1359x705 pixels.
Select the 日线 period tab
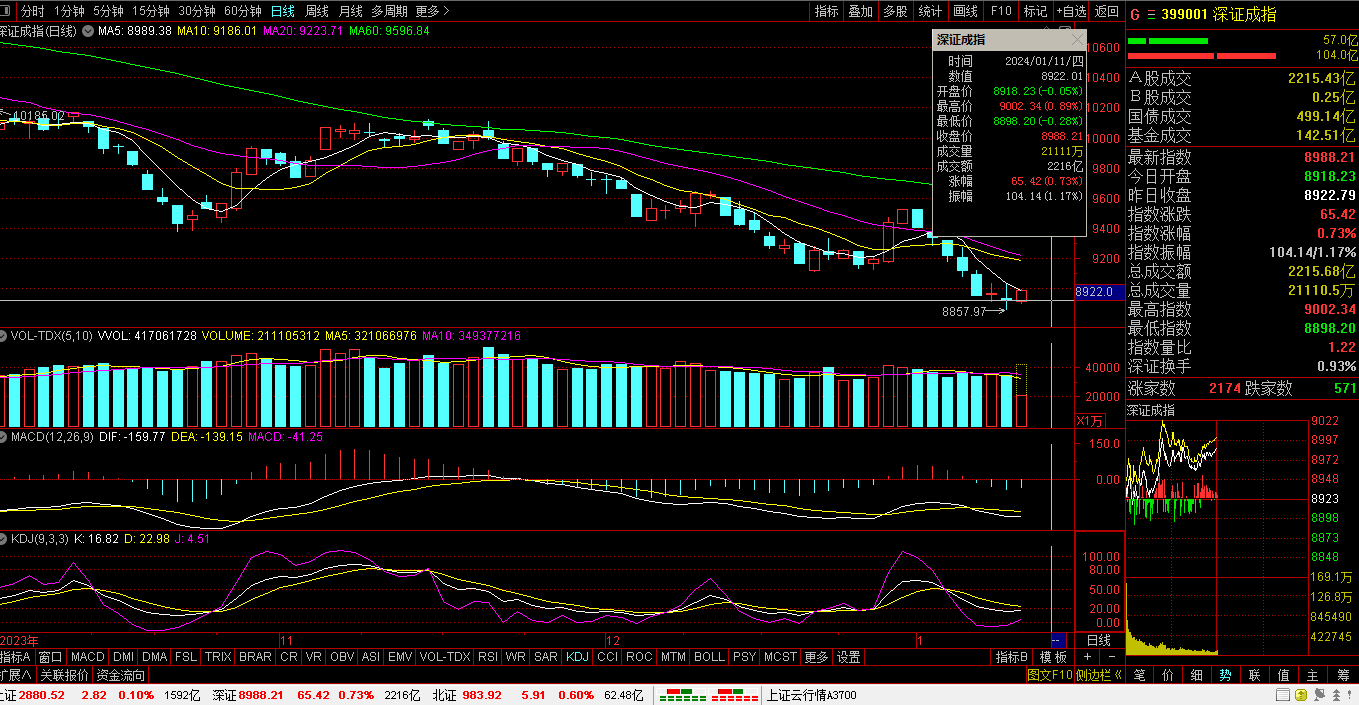(283, 11)
